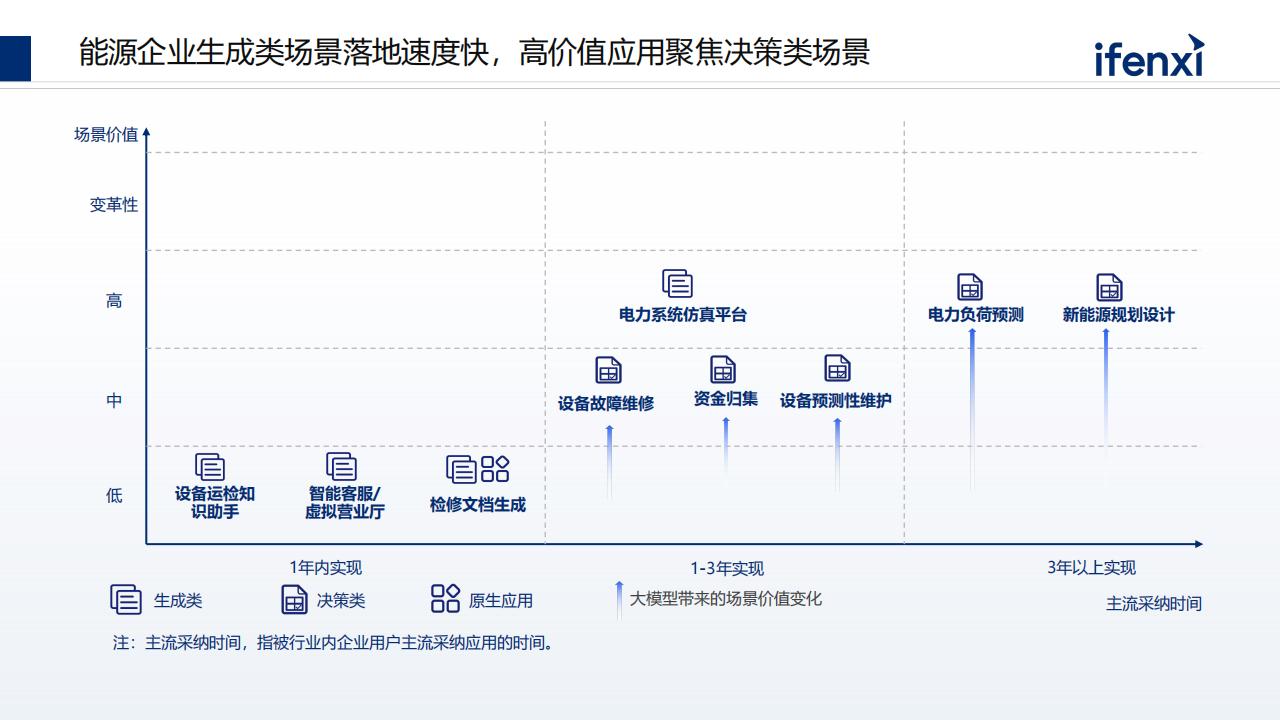Click the value arrow below 电力负荷预测
Image resolution: width=1280 pixels, height=720 pixels.
[972, 408]
